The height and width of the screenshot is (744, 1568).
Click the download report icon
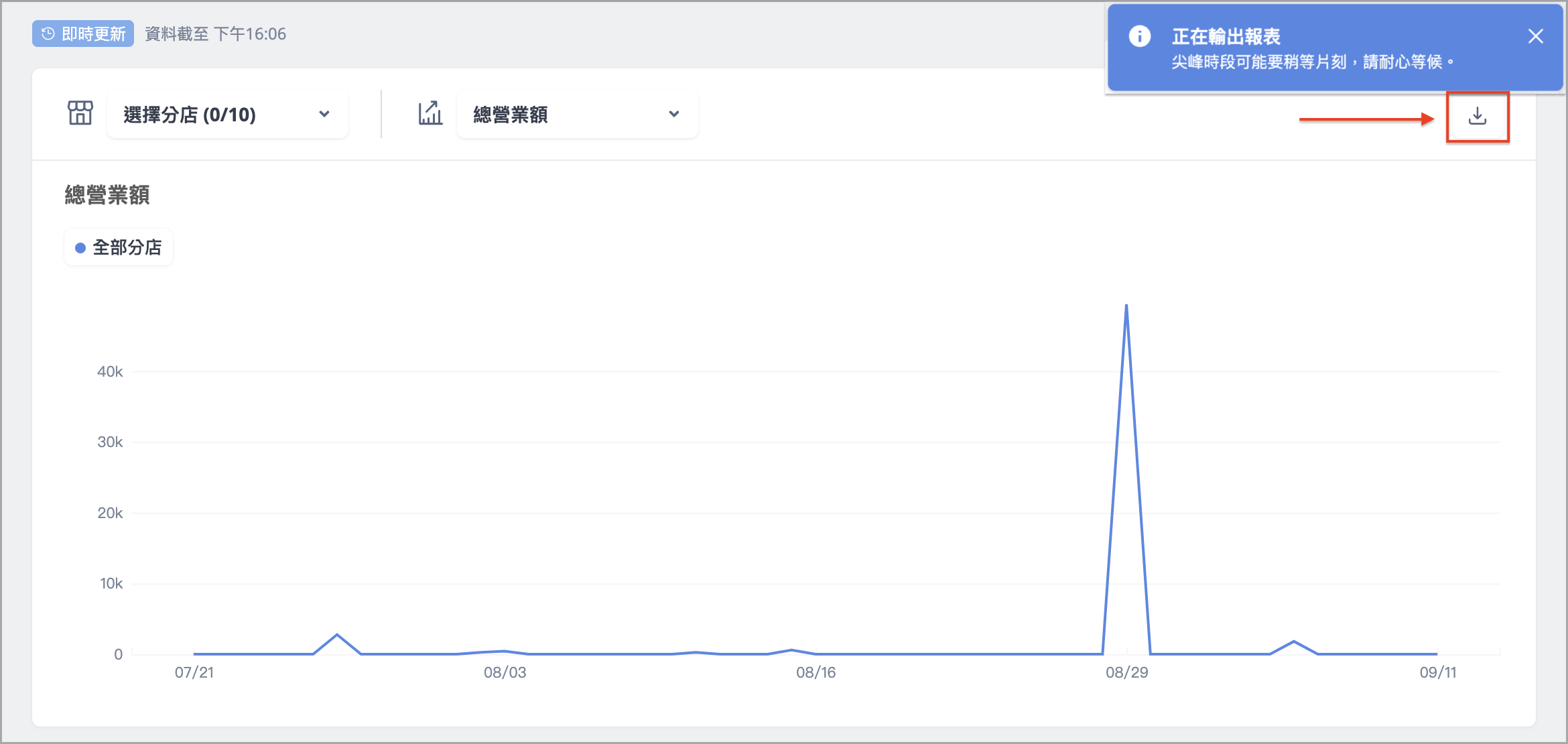click(x=1477, y=117)
